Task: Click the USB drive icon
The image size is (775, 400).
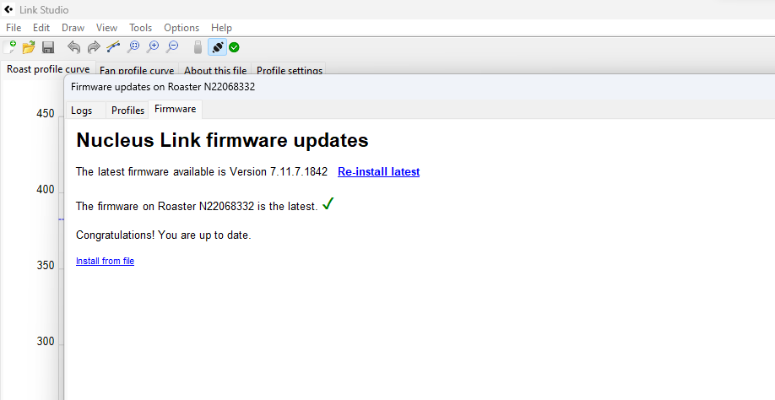Action: (198, 47)
